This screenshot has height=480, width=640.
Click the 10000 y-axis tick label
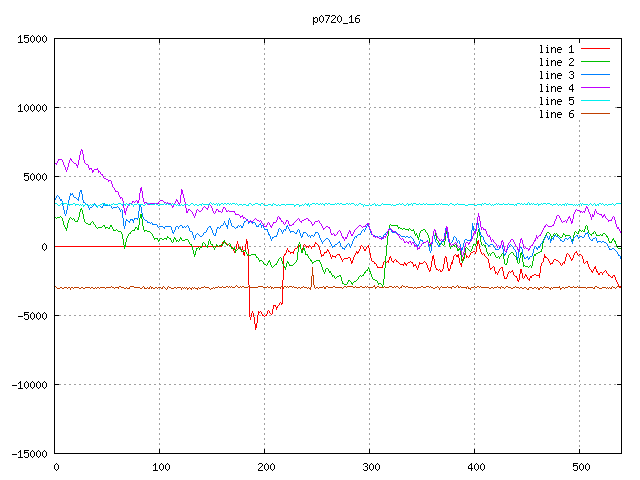click(x=32, y=108)
